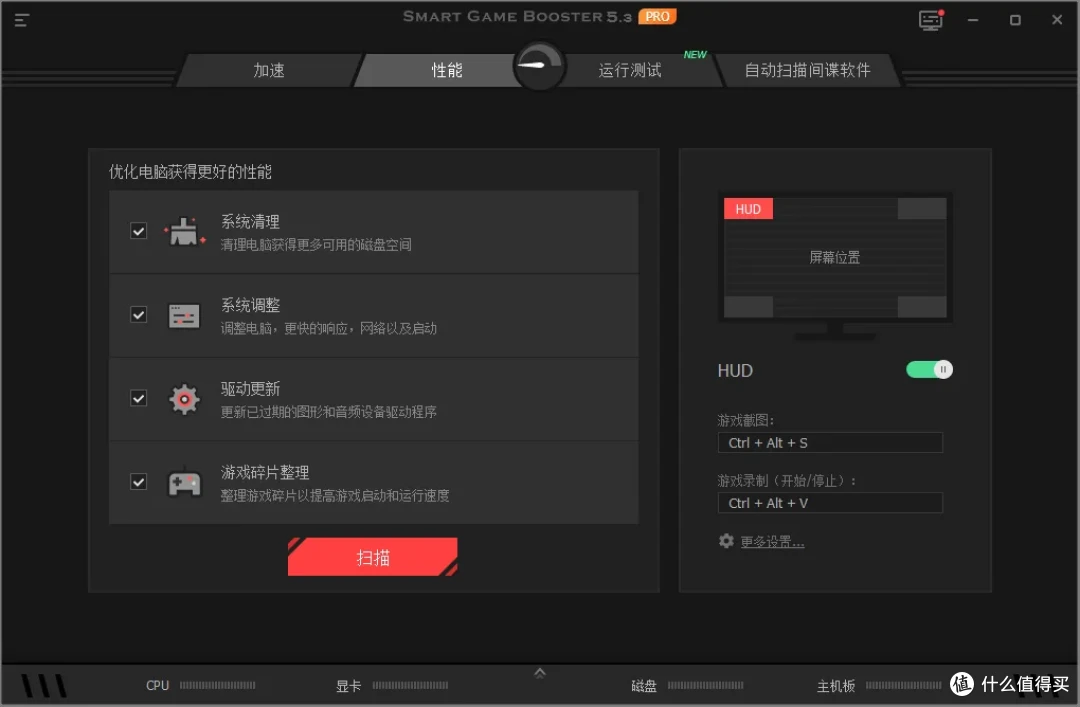Screen dimensions: 1080x707
Task: Click the 游戏截图 hotkey field
Action: [x=830, y=442]
